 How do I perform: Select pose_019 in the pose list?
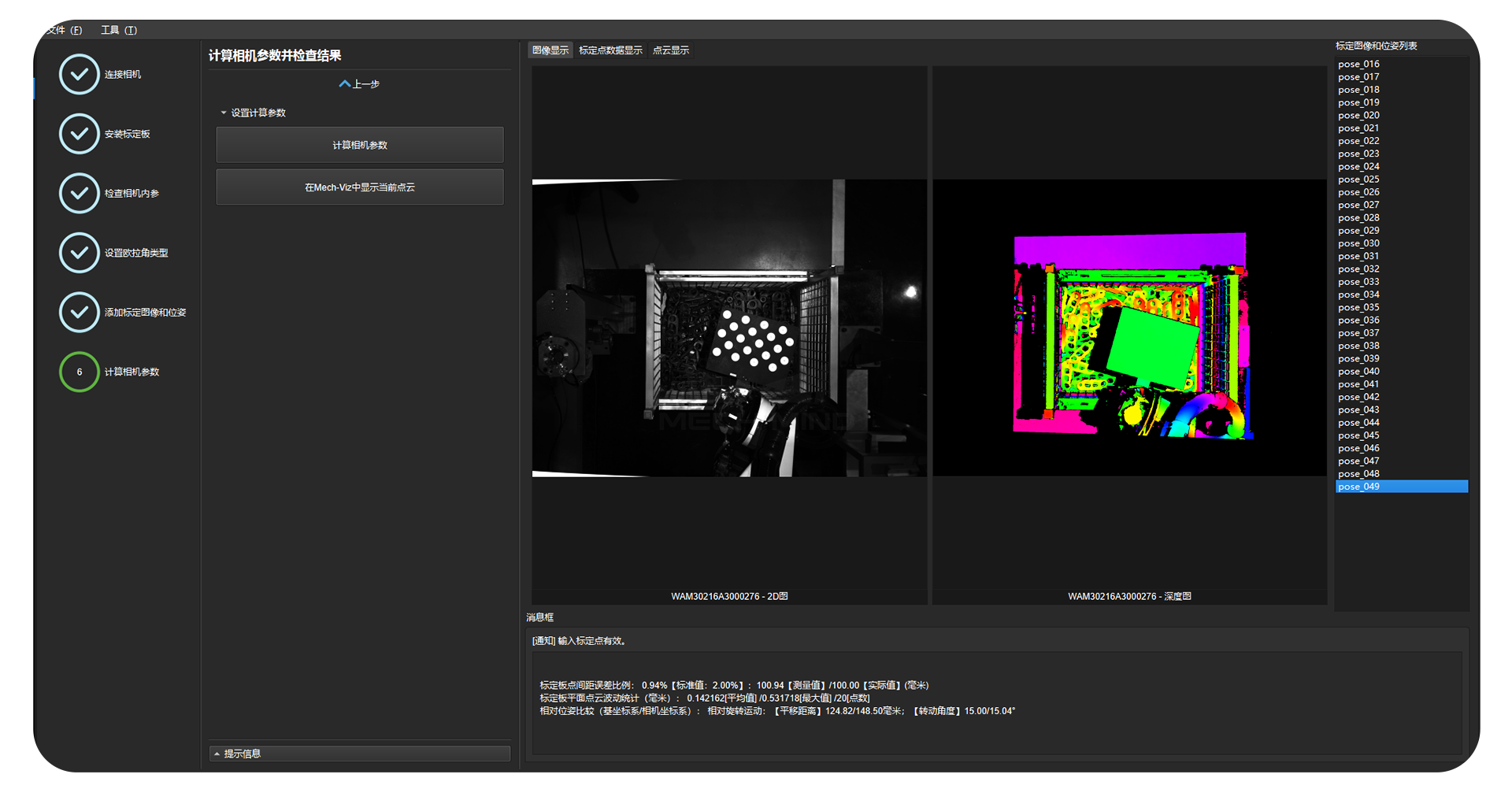[1402, 102]
